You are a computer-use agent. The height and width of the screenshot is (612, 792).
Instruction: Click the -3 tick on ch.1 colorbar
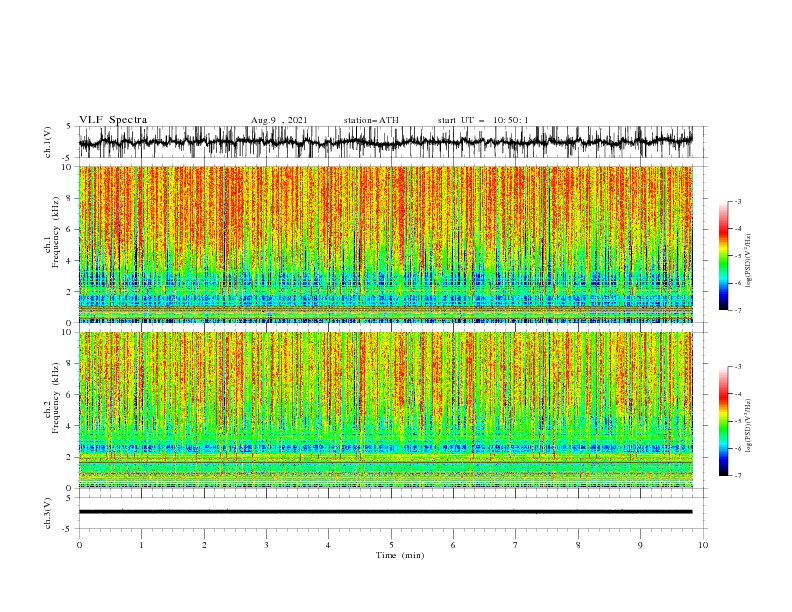(738, 201)
